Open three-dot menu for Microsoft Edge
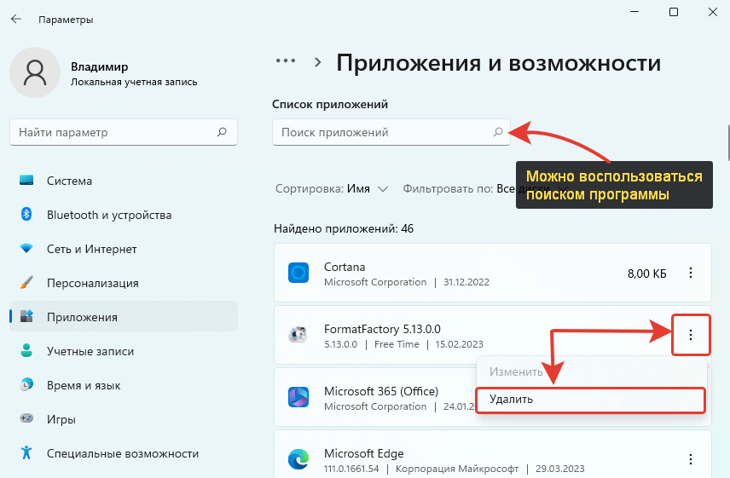Screen dimensions: 730x478 690,459
